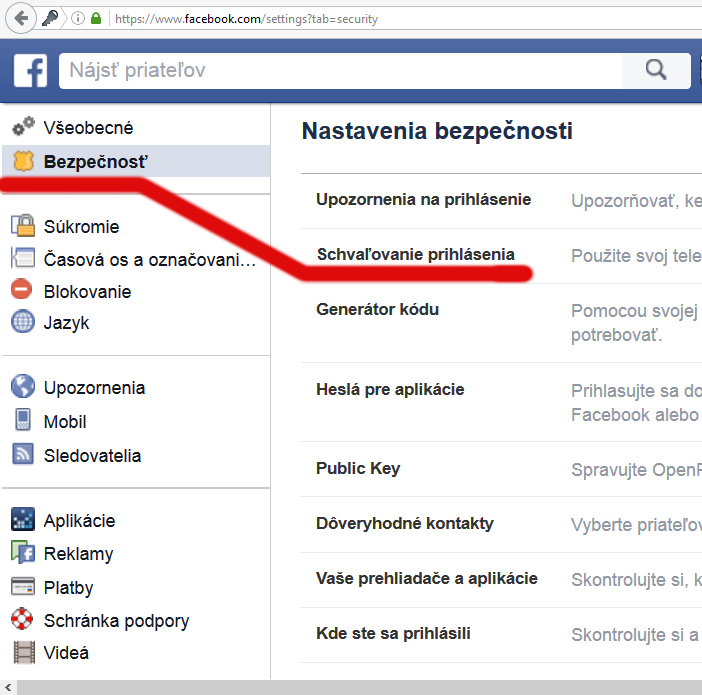Click the green padlock site security icon
The height and width of the screenshot is (695, 702).
click(96, 18)
